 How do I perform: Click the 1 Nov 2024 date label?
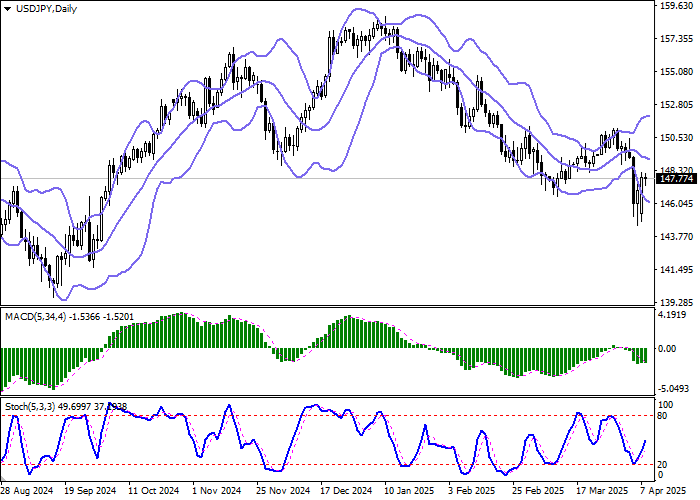pyautogui.click(x=217, y=491)
